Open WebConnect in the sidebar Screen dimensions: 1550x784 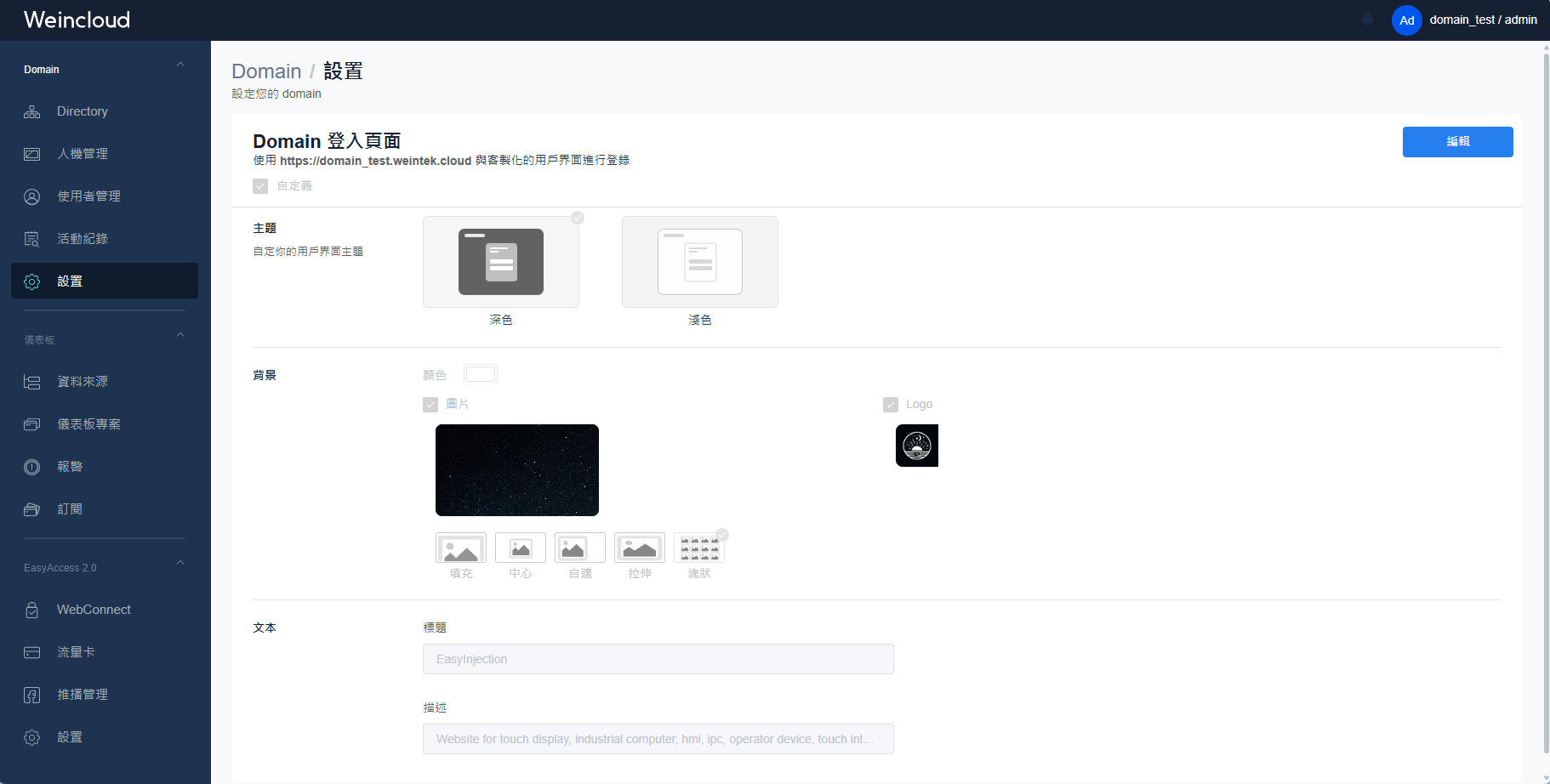coord(104,610)
